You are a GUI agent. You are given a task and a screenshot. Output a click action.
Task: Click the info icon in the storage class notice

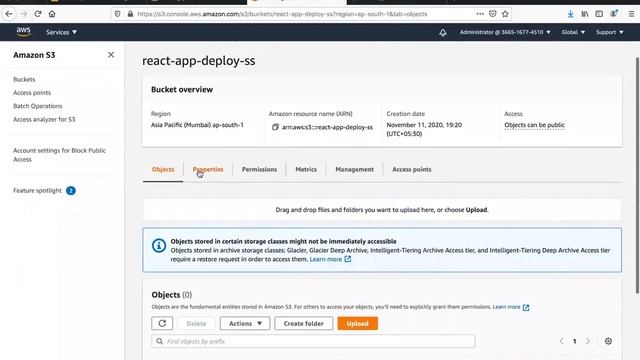pyautogui.click(x=159, y=245)
